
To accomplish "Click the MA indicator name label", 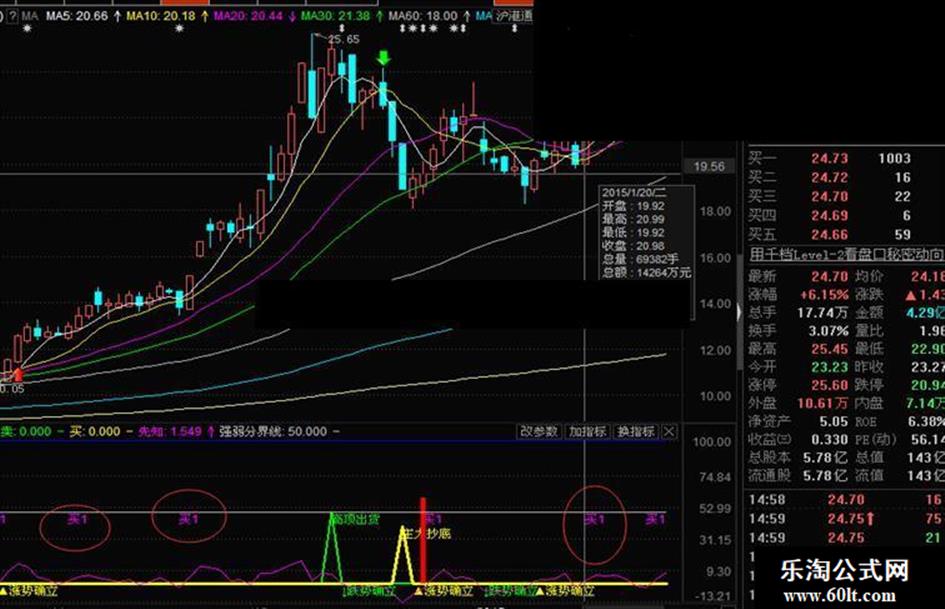I will point(30,16).
